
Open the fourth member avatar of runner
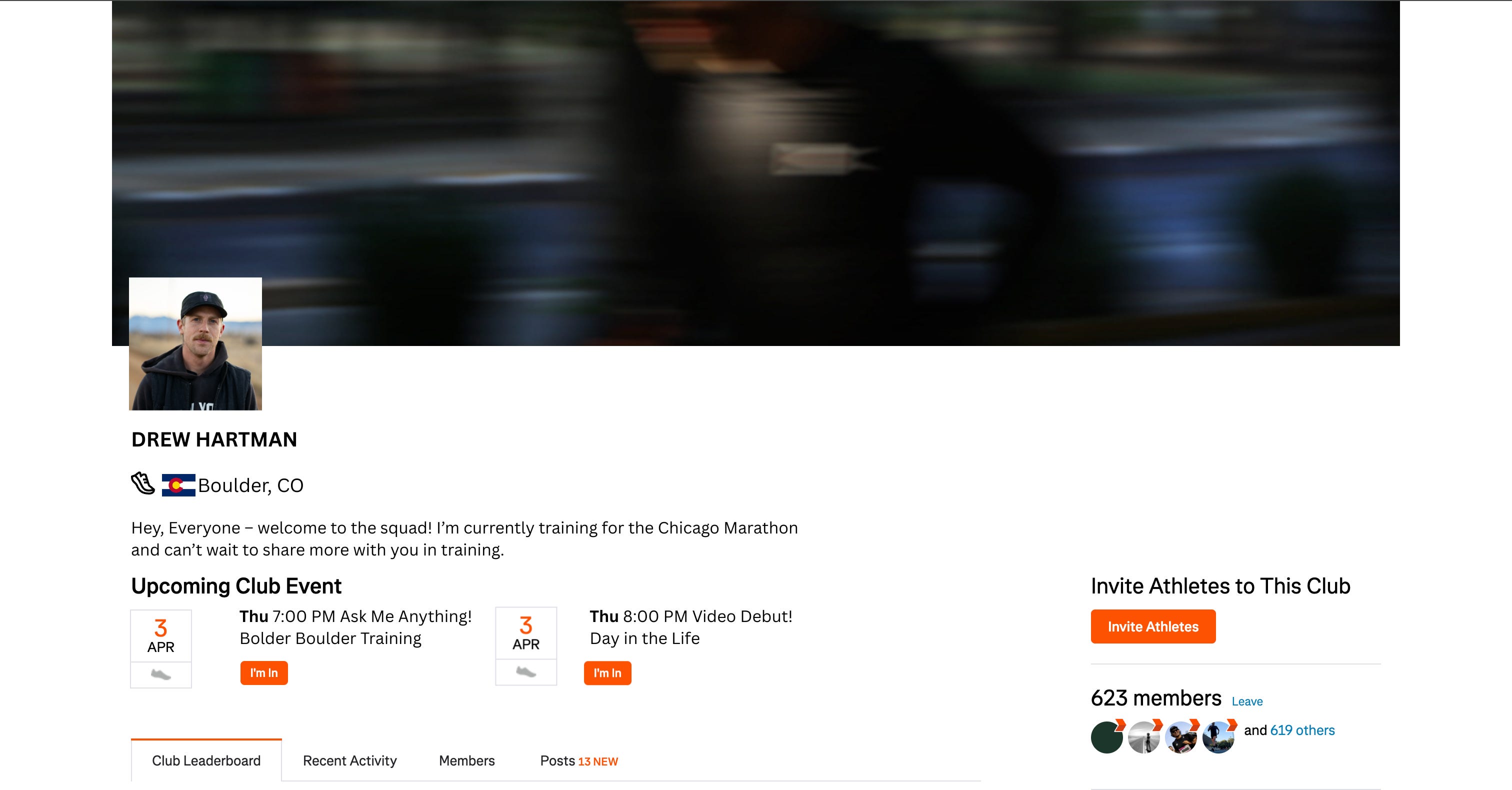click(x=1218, y=737)
